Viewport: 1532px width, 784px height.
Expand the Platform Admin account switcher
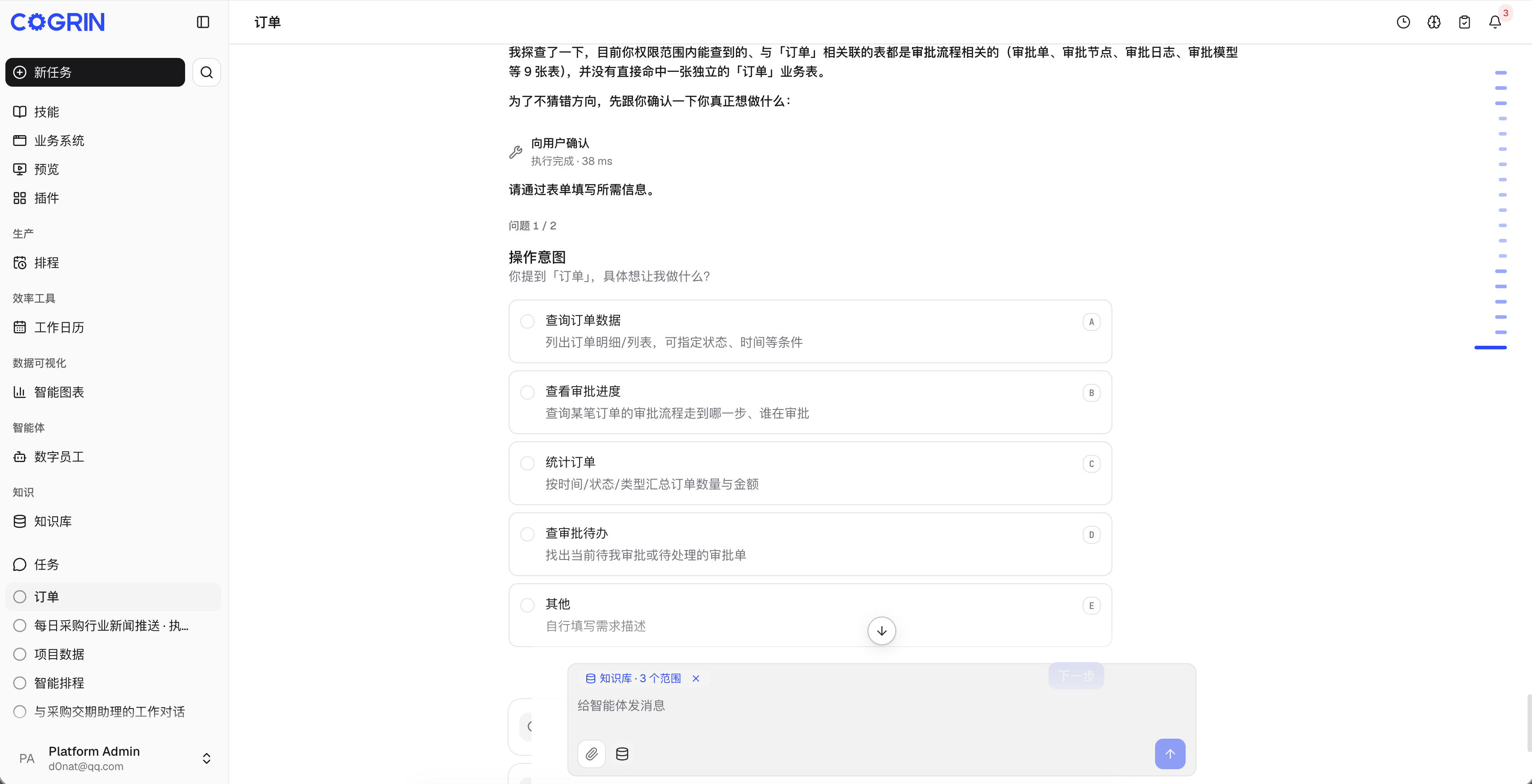click(x=206, y=758)
